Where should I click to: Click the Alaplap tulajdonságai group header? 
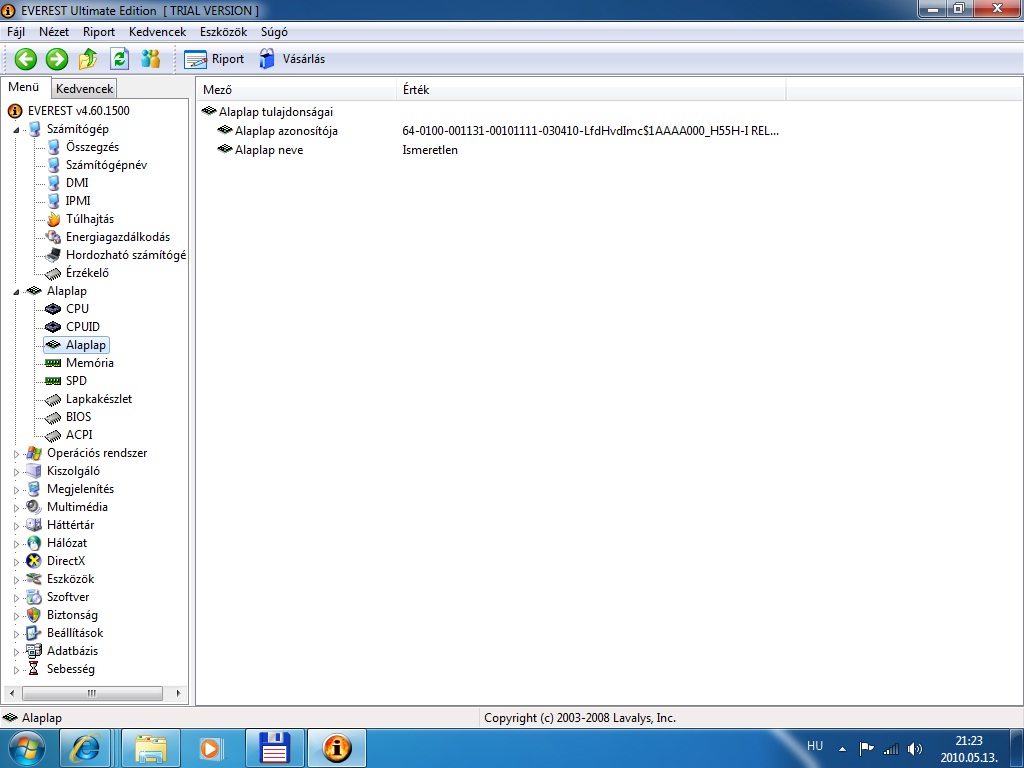(x=276, y=112)
